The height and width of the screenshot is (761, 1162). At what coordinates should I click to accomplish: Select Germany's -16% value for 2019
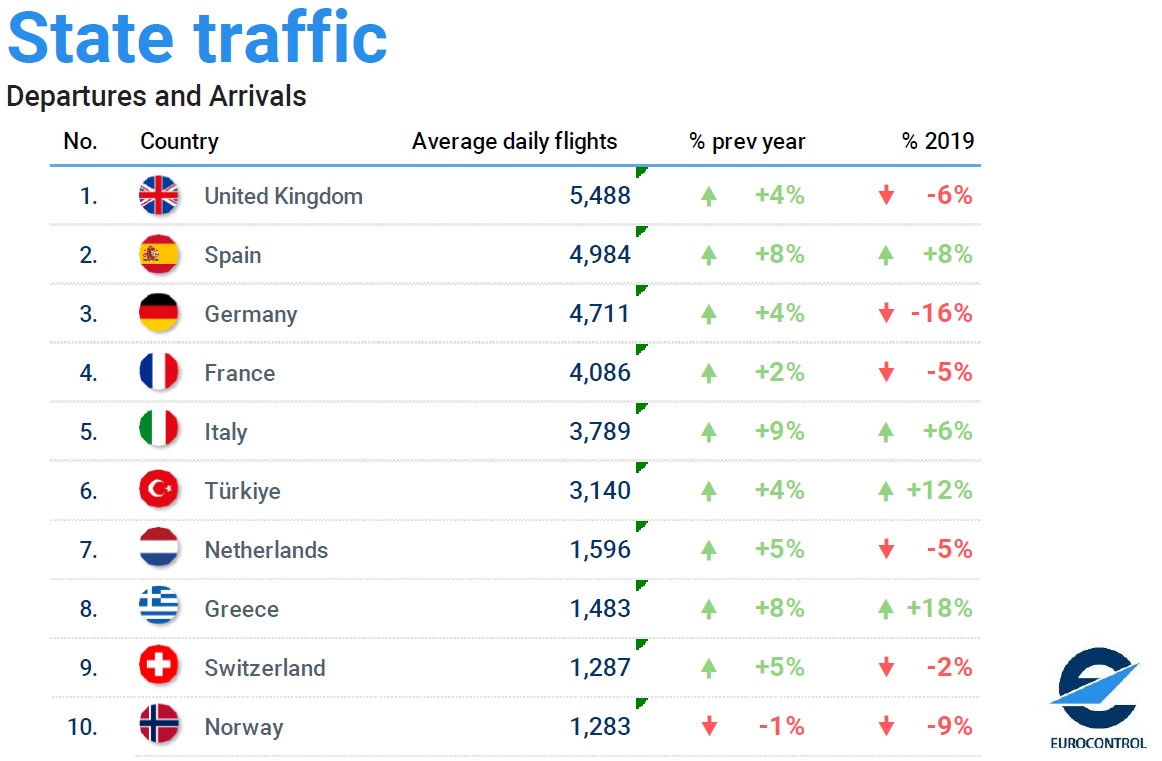[941, 313]
